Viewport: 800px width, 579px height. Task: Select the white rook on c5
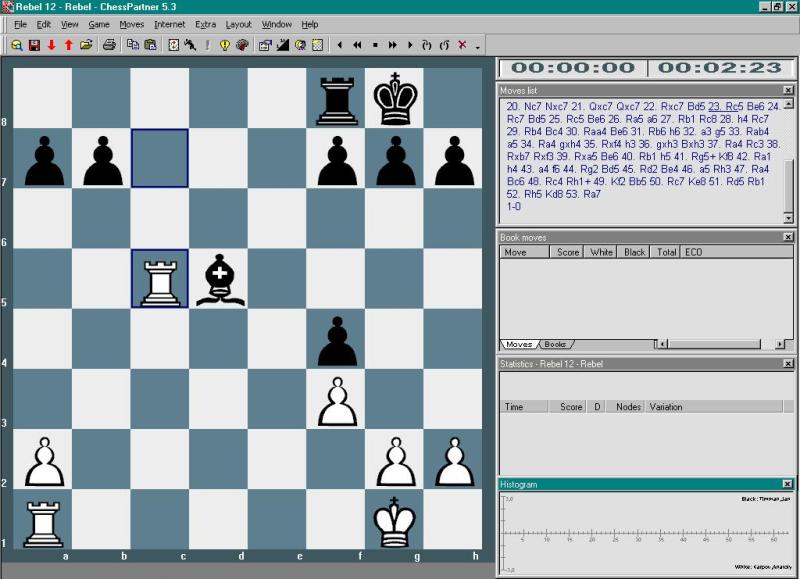point(160,279)
